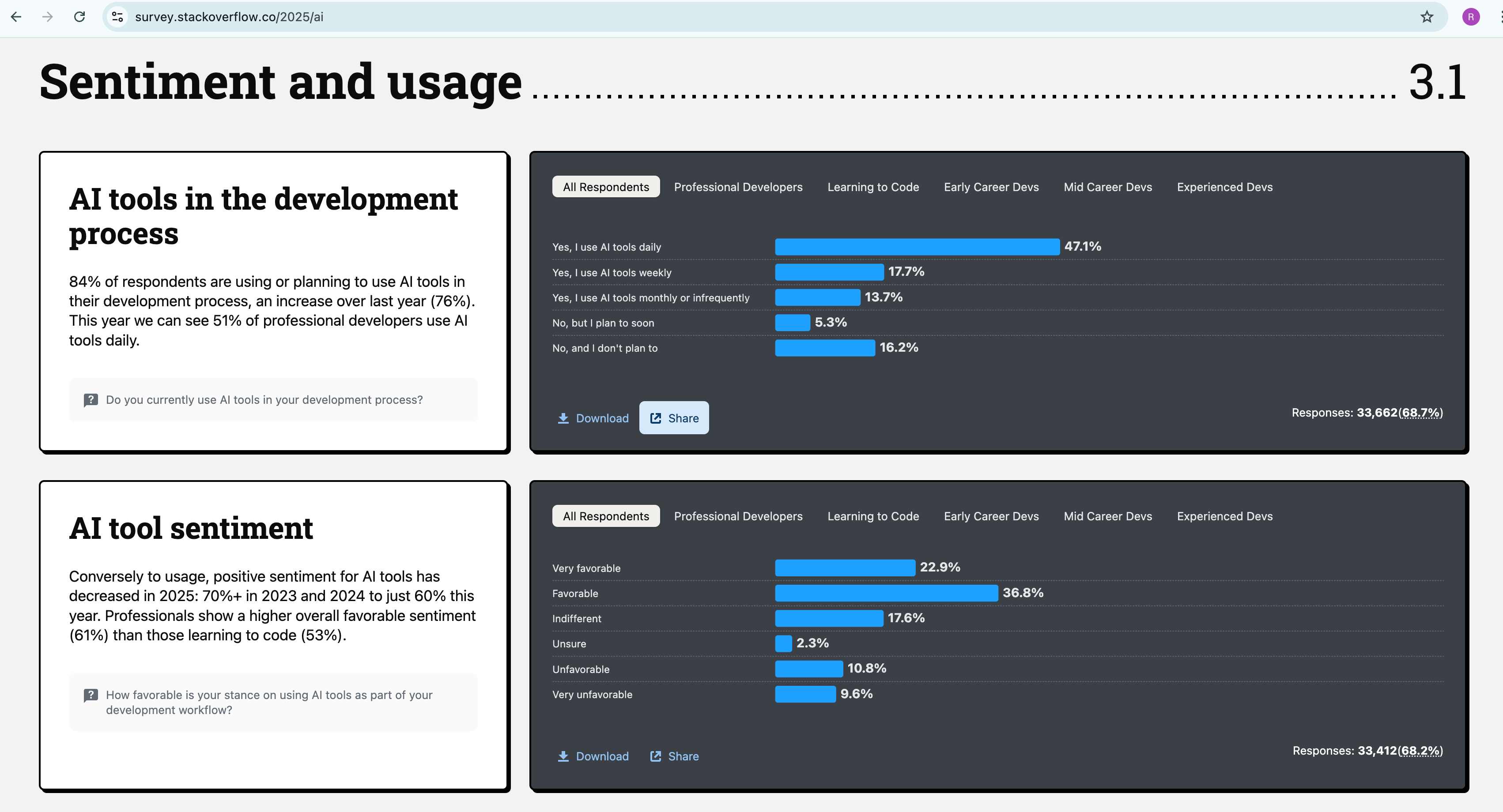The width and height of the screenshot is (1503, 812).
Task: Open site information icon in address bar
Action: click(x=117, y=17)
